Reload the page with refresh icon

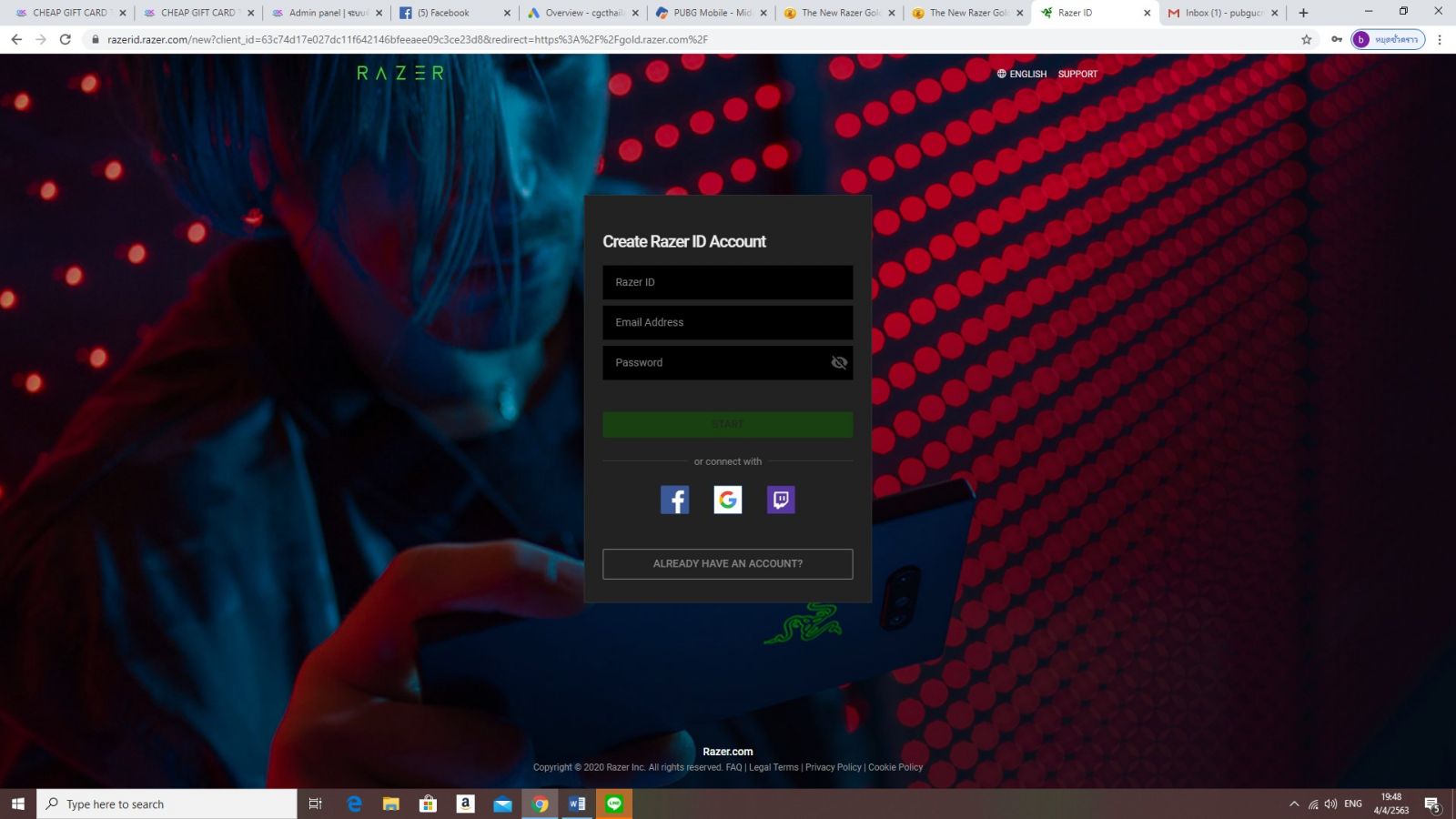[66, 39]
